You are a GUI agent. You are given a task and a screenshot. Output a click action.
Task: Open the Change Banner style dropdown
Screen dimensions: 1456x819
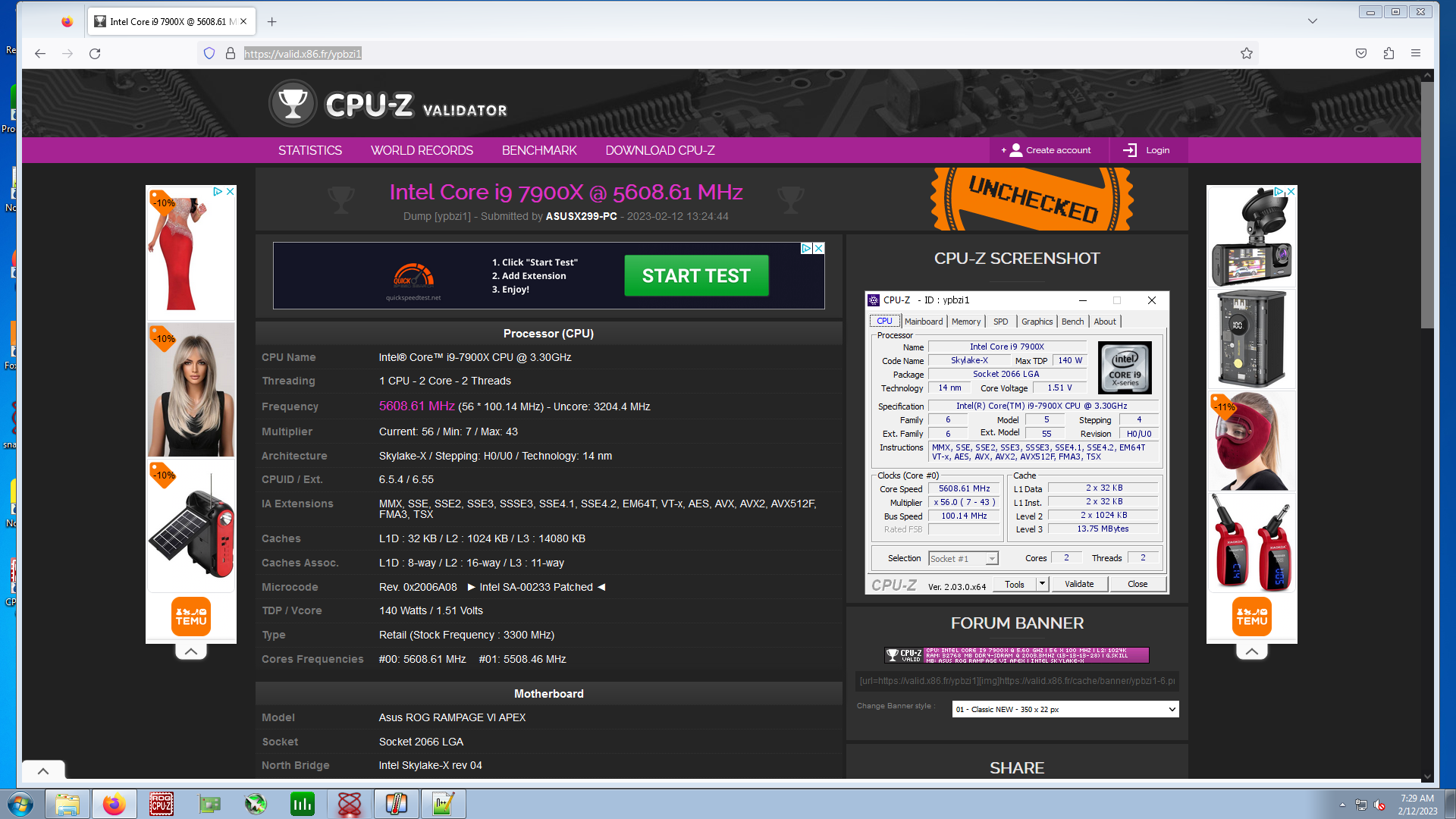1065,709
